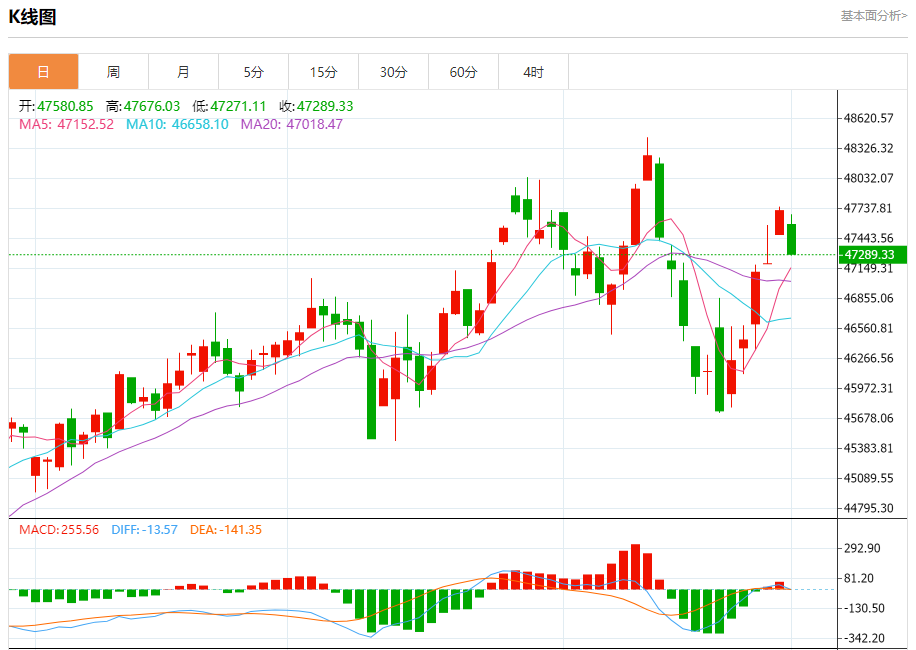Click the MA5: 47152.52 legend

point(67,124)
